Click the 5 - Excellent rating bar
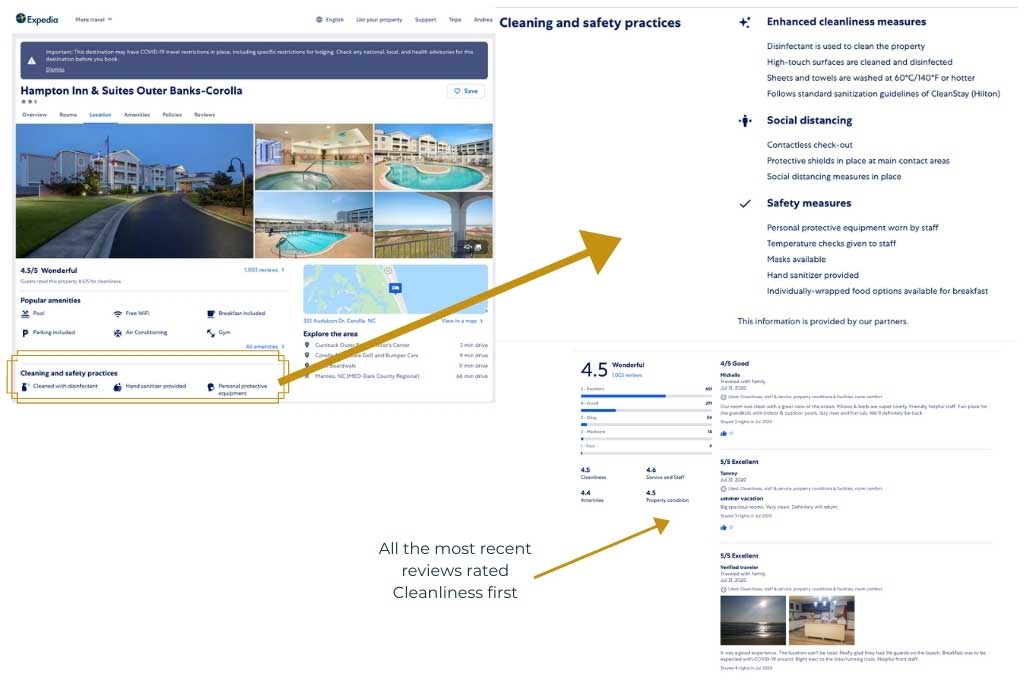Viewport: 1024px width, 683px height. [x=646, y=396]
